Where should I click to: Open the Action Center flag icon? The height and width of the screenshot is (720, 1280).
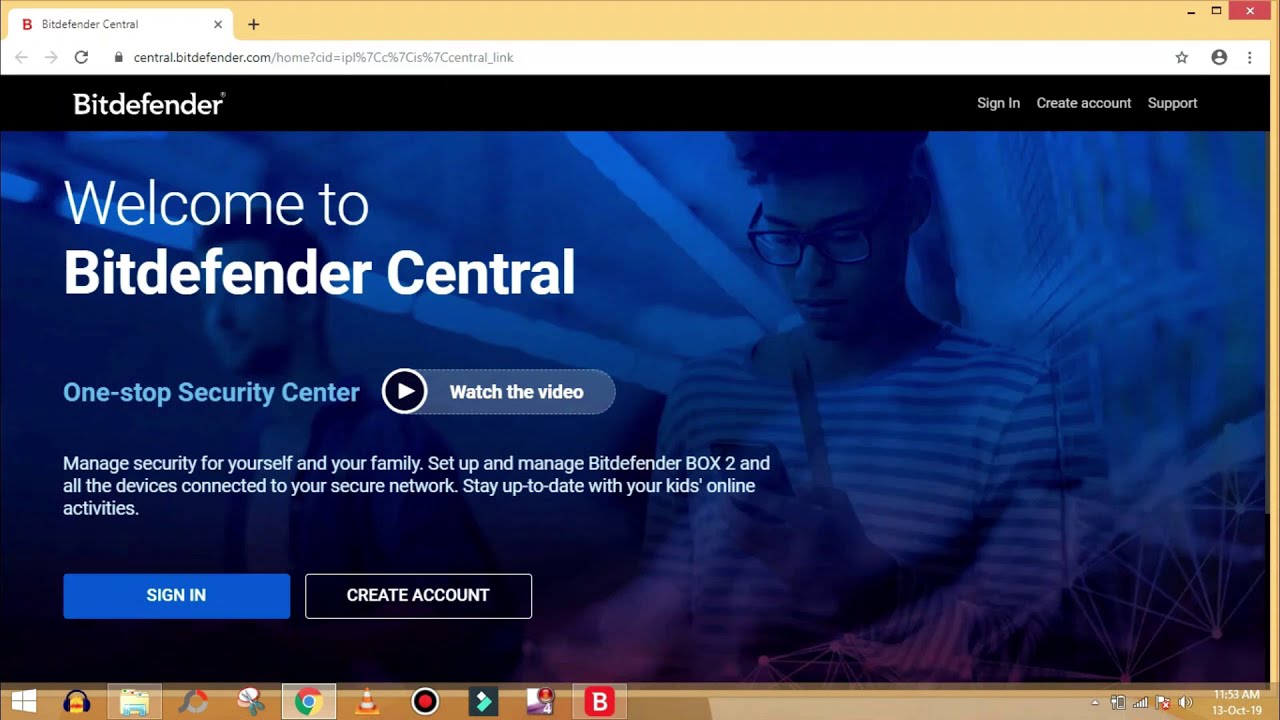click(1163, 703)
